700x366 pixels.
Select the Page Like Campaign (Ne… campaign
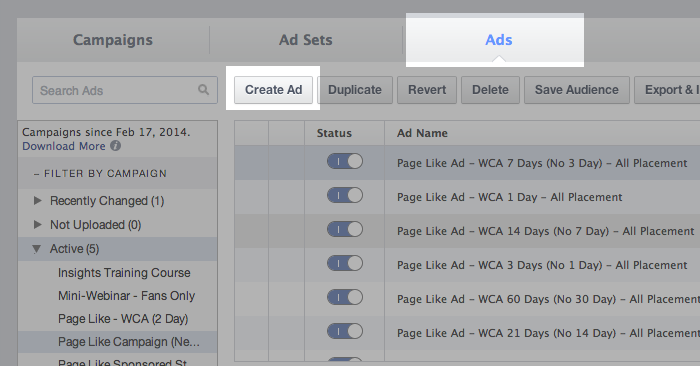117,342
